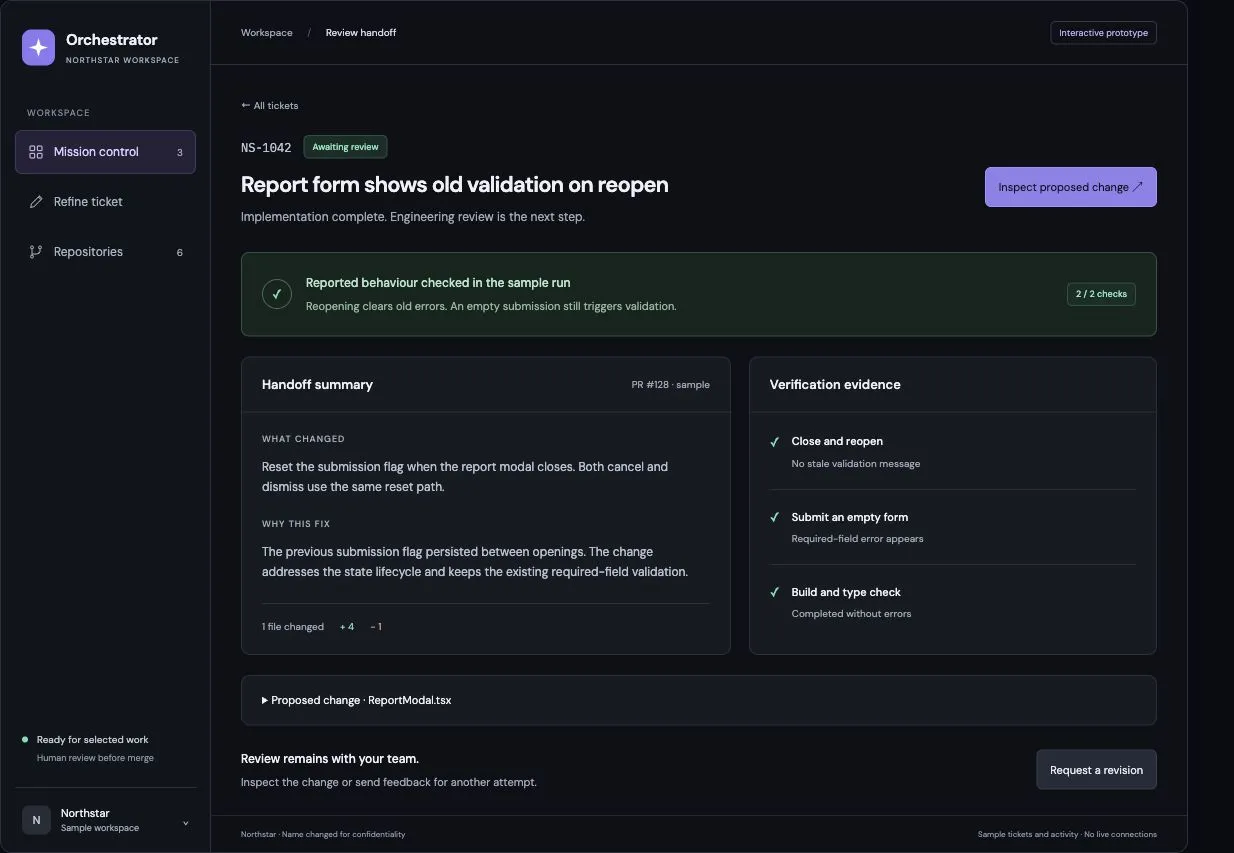The height and width of the screenshot is (853, 1234).
Task: Click the NS-1042 ticket ID
Action: point(266,148)
